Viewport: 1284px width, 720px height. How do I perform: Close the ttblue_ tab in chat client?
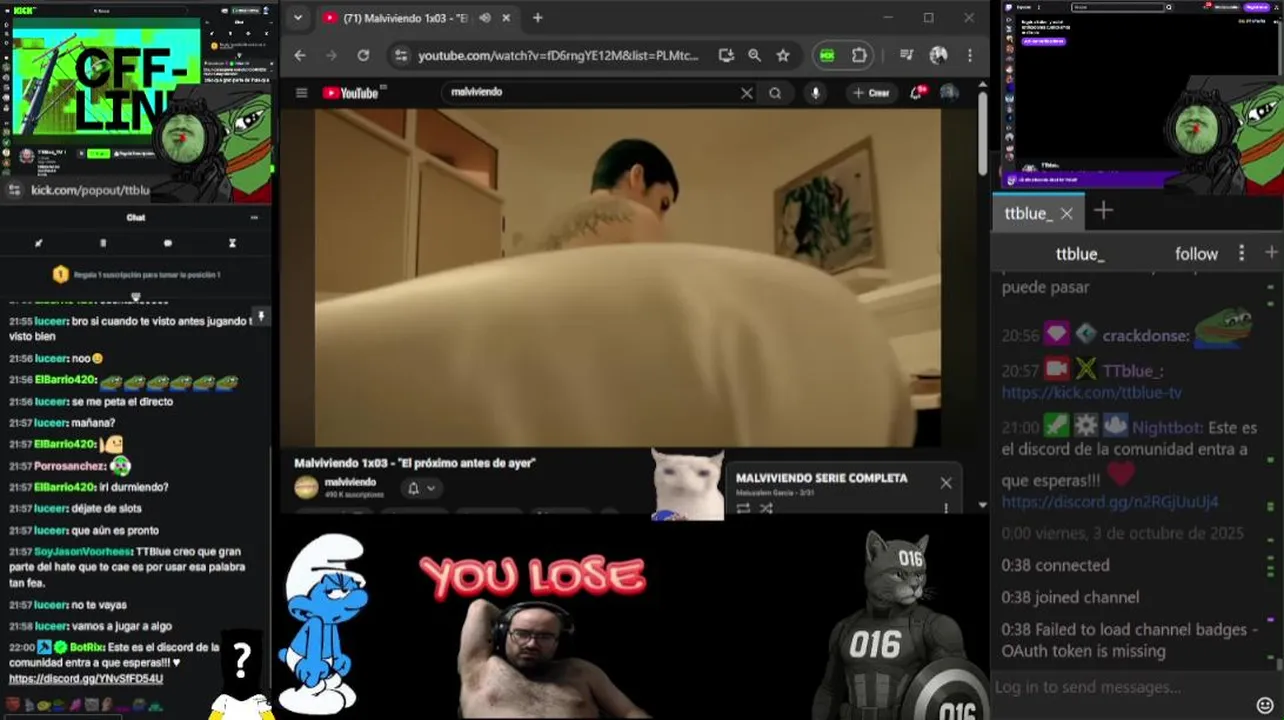tap(1066, 213)
